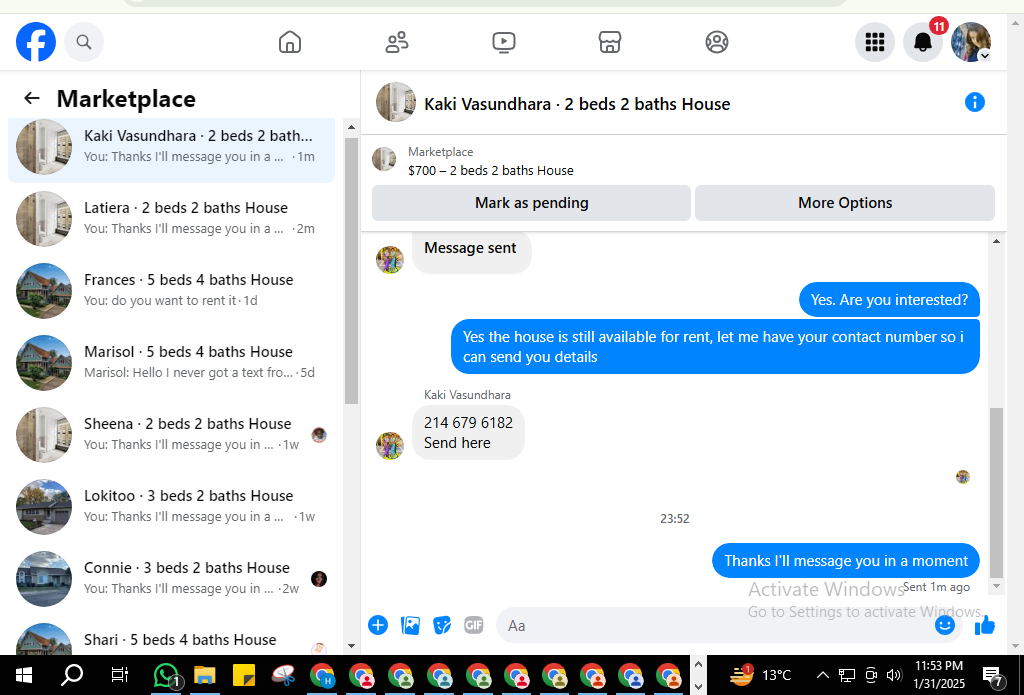Show hidden system tray icons chevron

click(823, 675)
